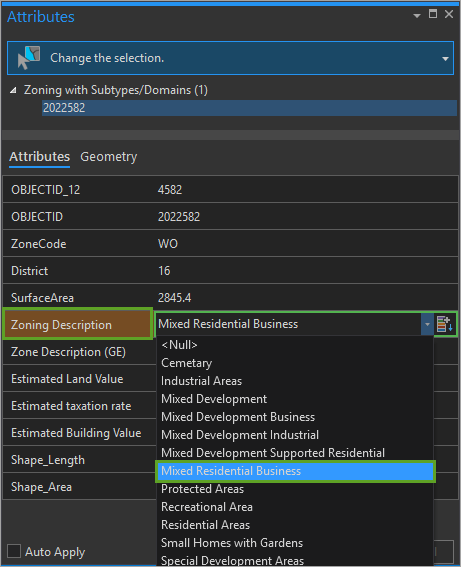Click the ZoneCode field label
This screenshot has width=461, height=567.
pos(38,244)
